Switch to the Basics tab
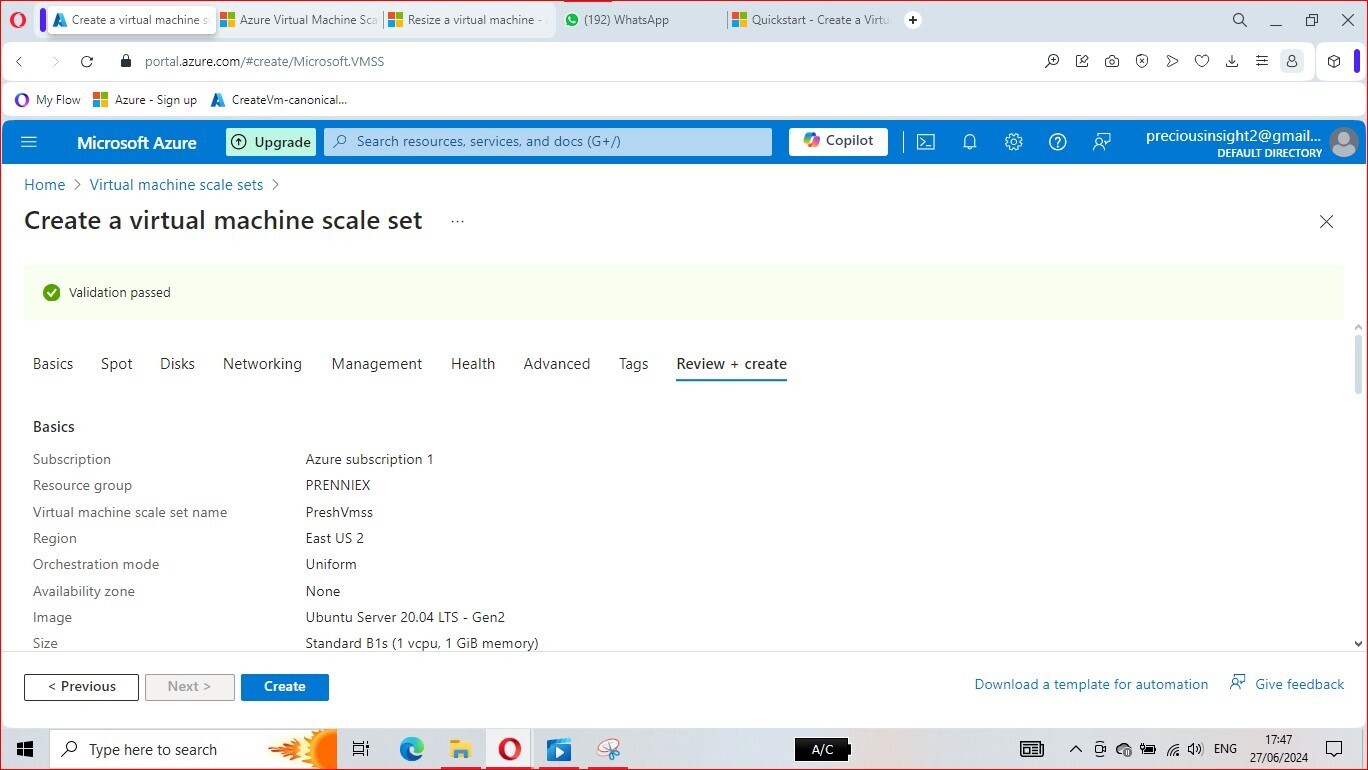The width and height of the screenshot is (1368, 770). [x=53, y=364]
